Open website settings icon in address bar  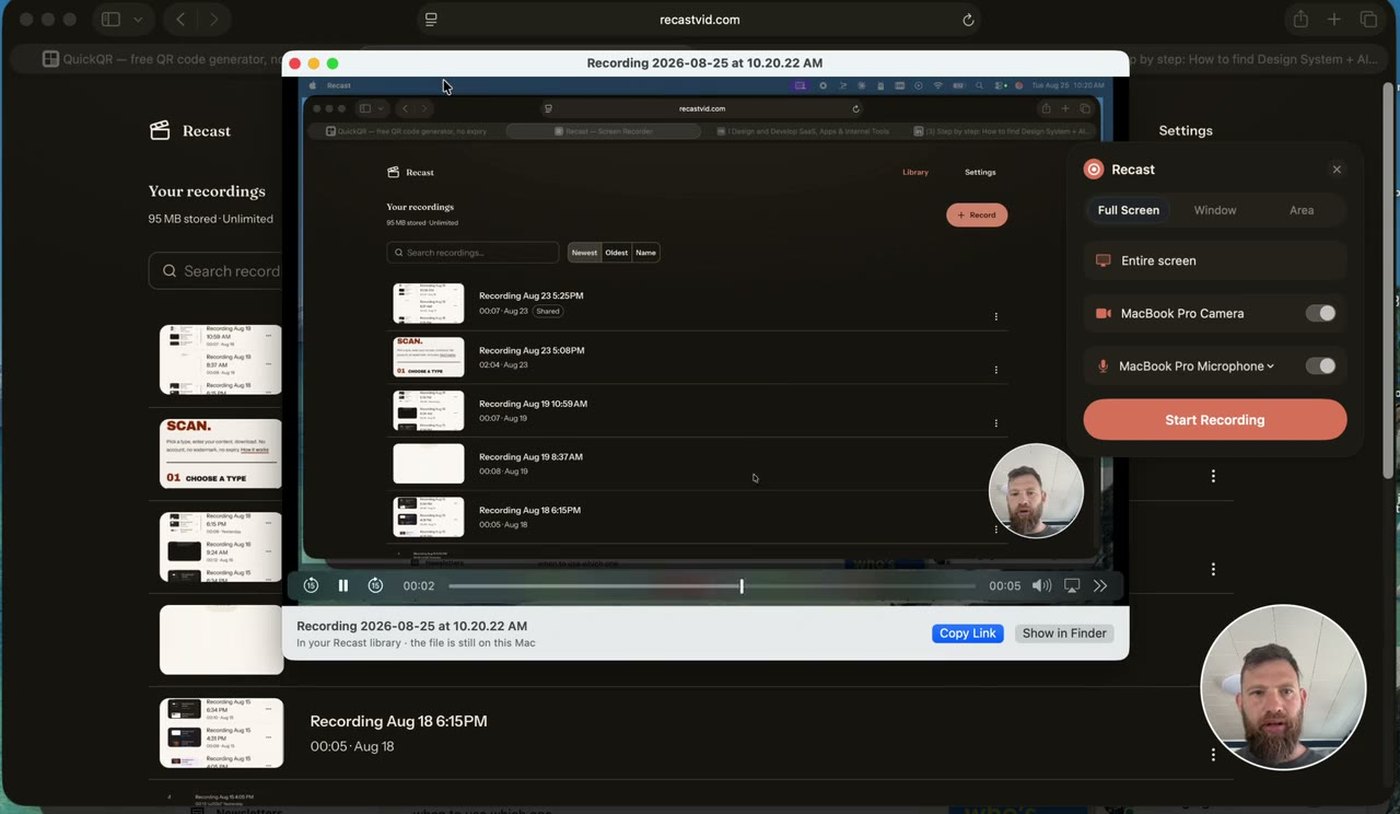[431, 20]
